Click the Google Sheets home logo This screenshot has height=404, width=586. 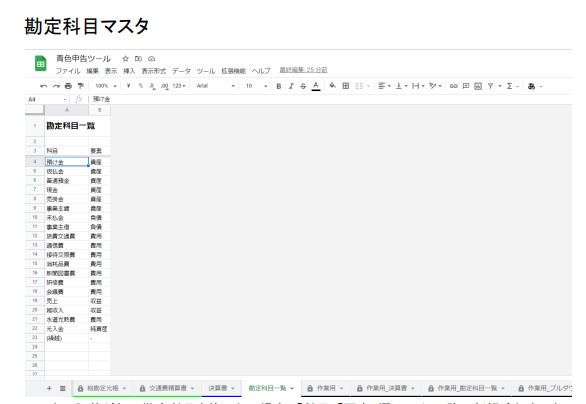(40, 63)
